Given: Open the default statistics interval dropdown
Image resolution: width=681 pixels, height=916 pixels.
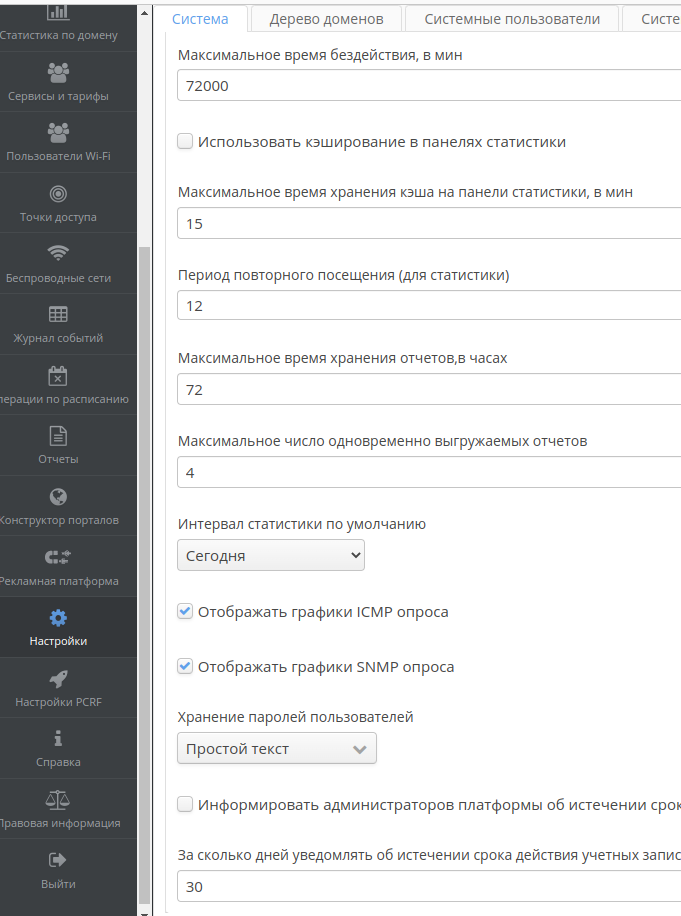Looking at the screenshot, I should click(270, 555).
